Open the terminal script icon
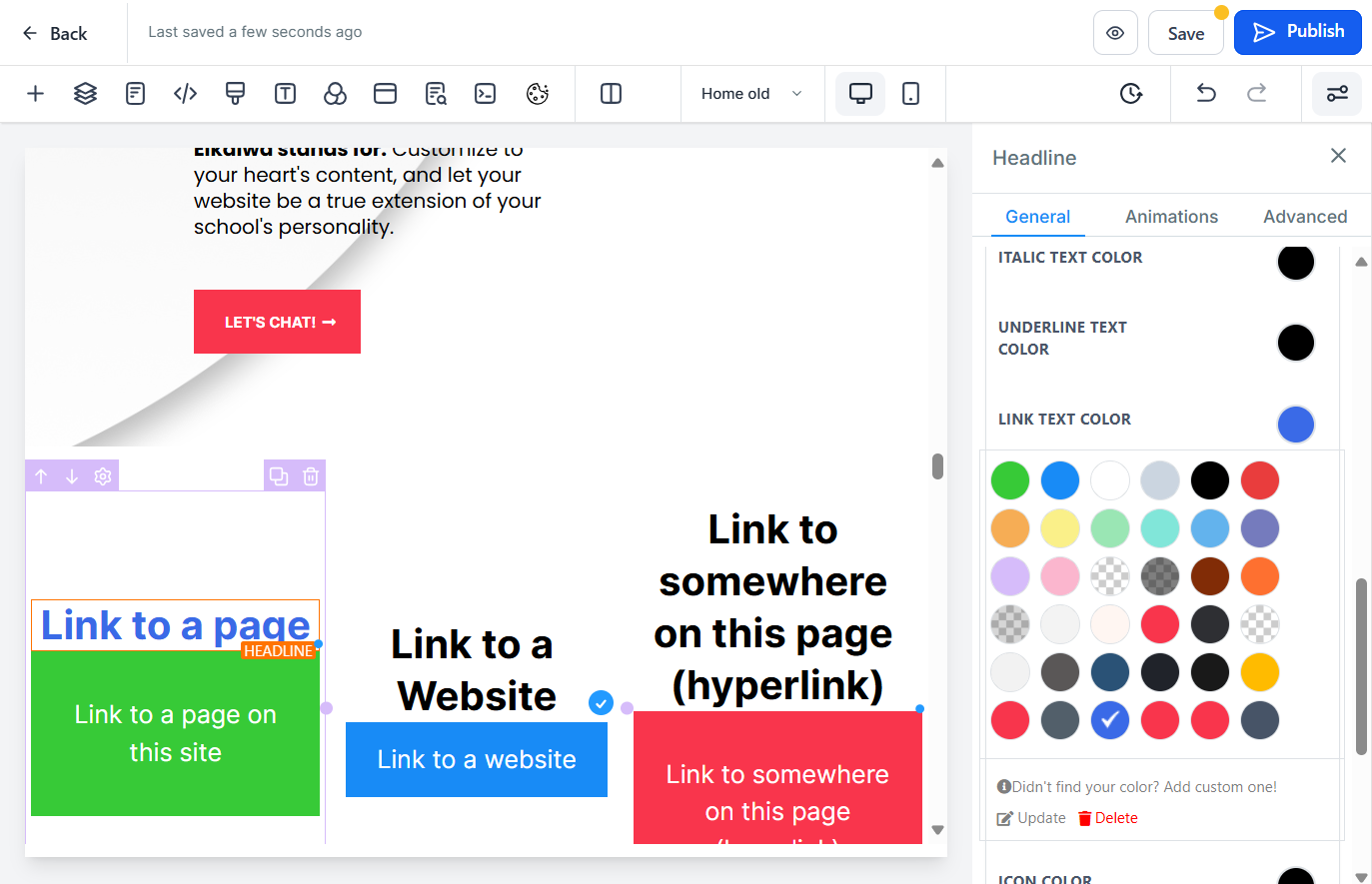1372x884 pixels. pos(485,94)
